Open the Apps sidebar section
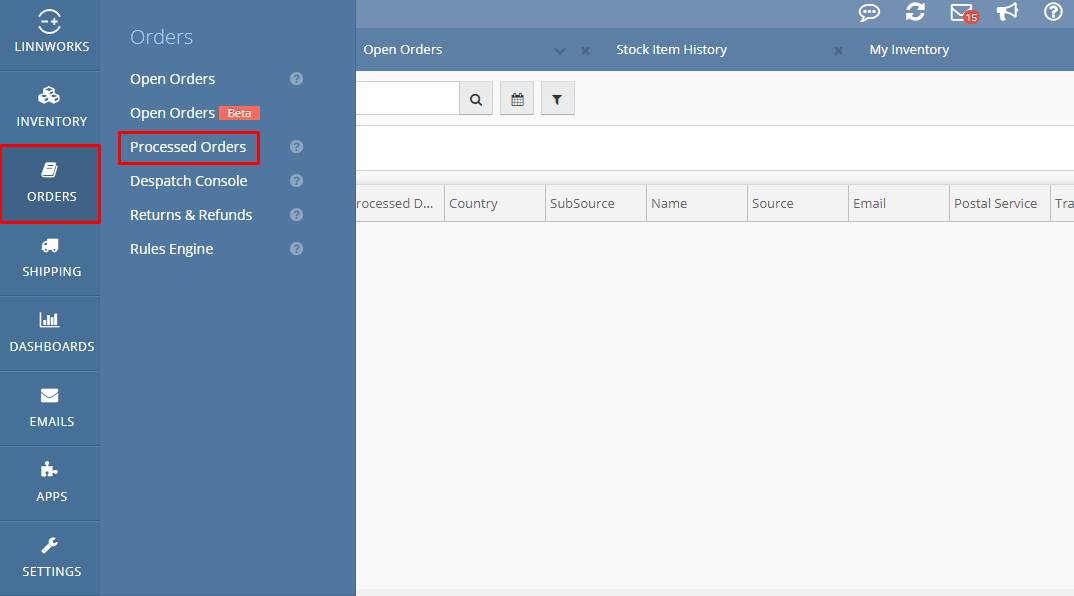The image size is (1074, 596). [x=50, y=484]
